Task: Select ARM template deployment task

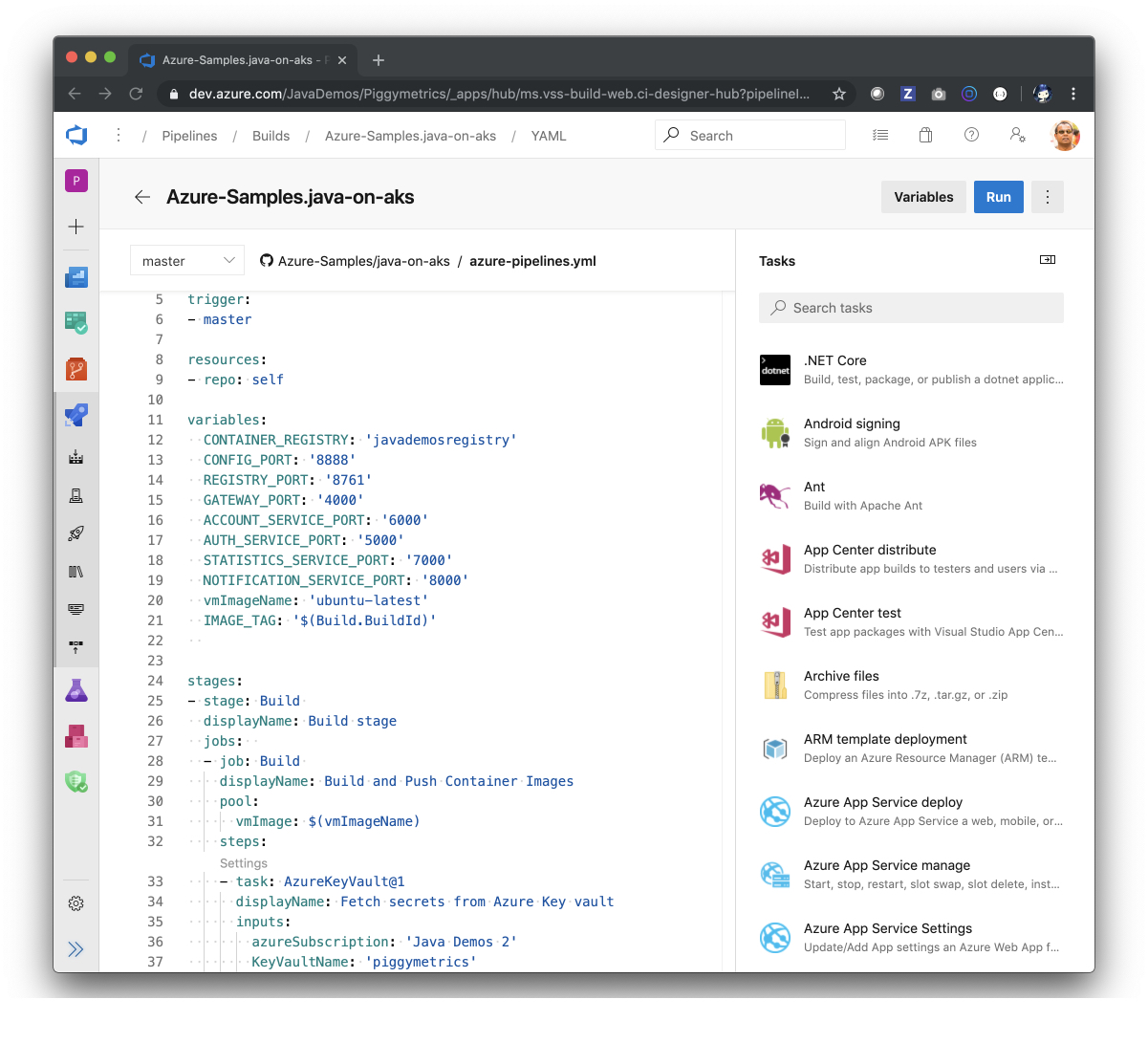Action: 911,749
